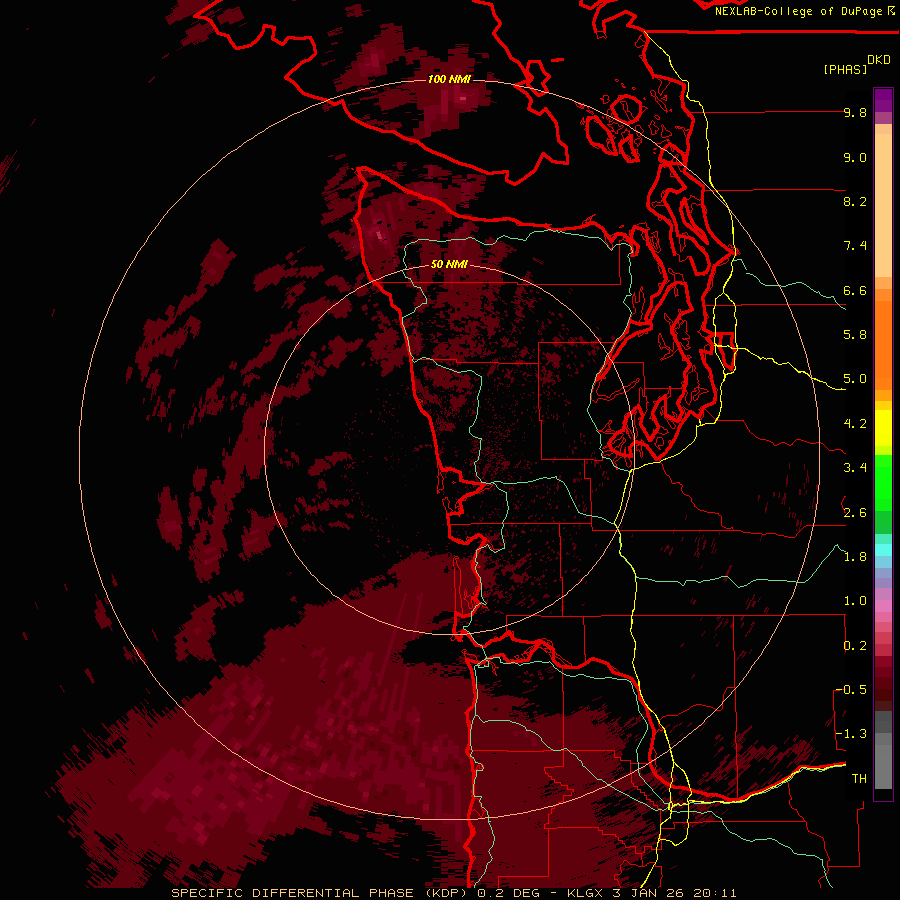Click the -0.5 value on the scale

tap(852, 690)
